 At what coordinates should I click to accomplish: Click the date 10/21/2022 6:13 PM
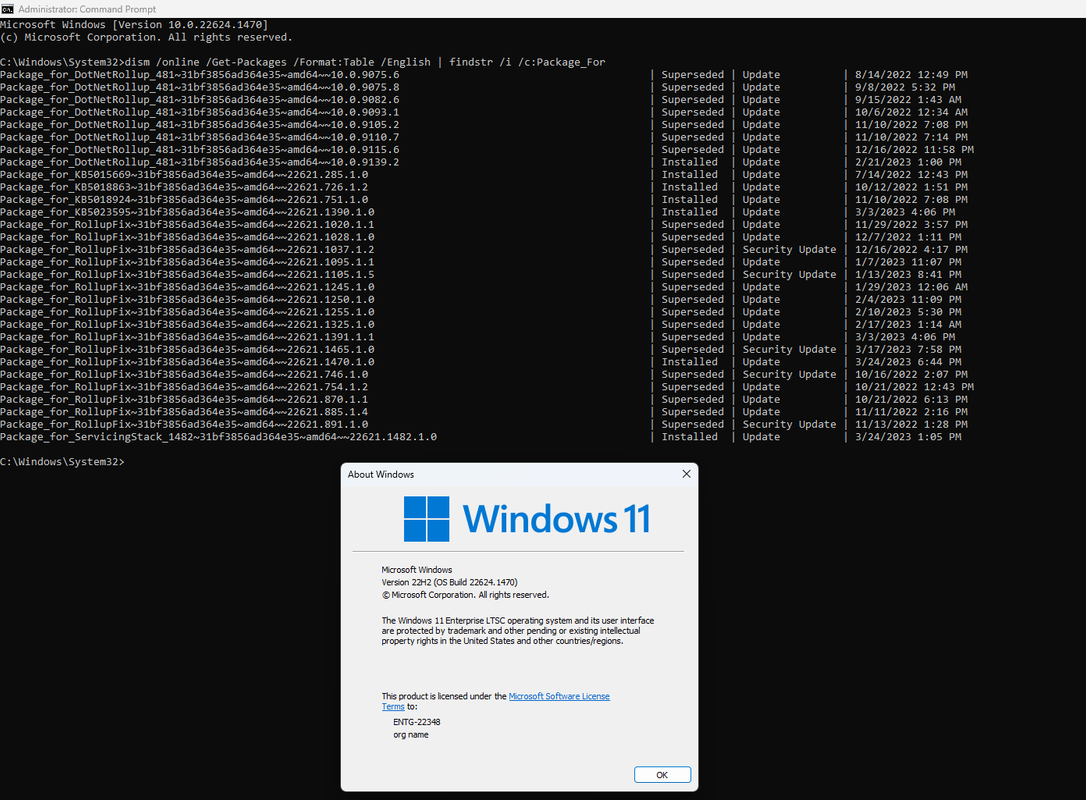tap(911, 400)
